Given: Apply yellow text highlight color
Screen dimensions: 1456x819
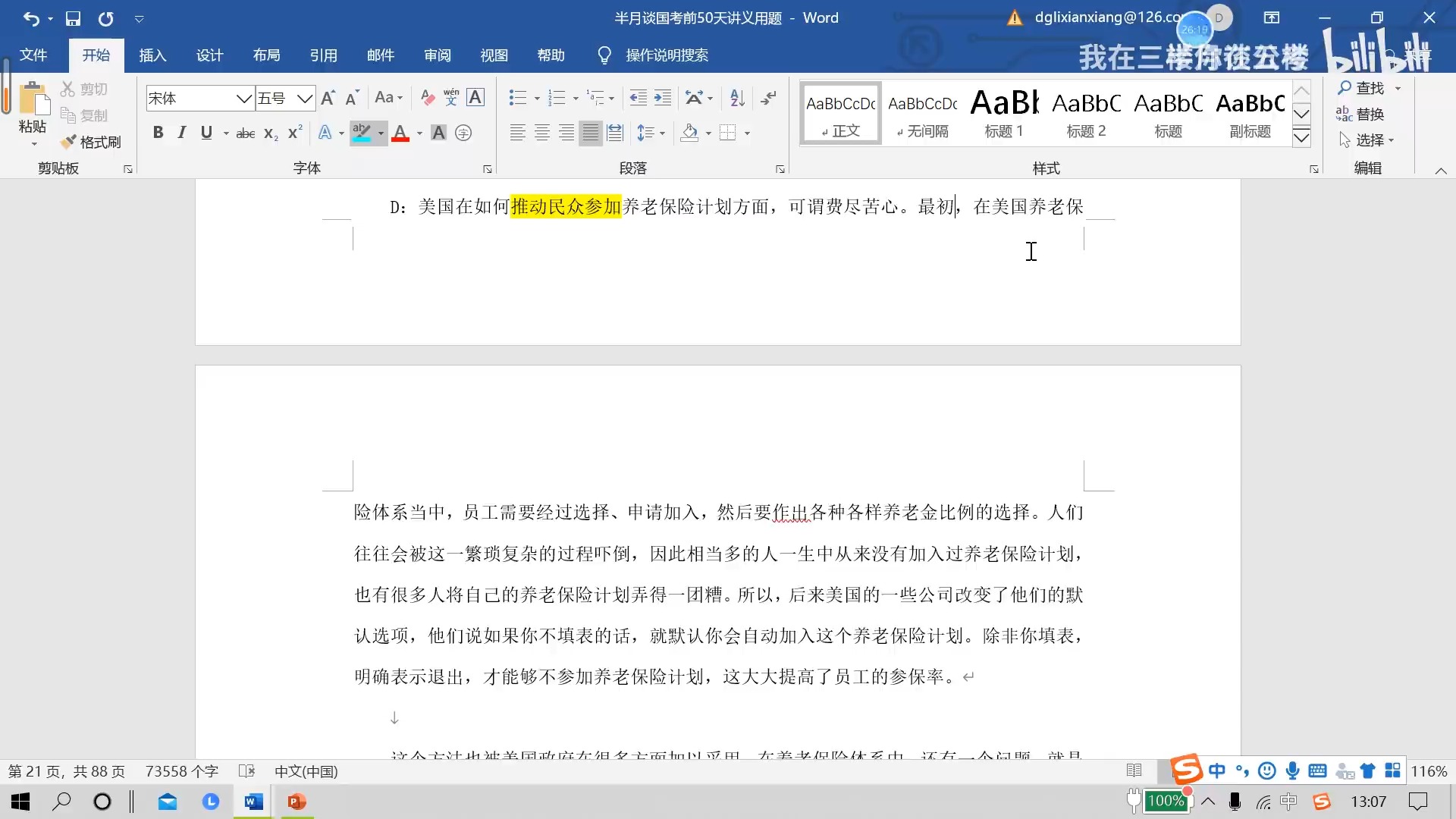Looking at the screenshot, I should pyautogui.click(x=362, y=133).
